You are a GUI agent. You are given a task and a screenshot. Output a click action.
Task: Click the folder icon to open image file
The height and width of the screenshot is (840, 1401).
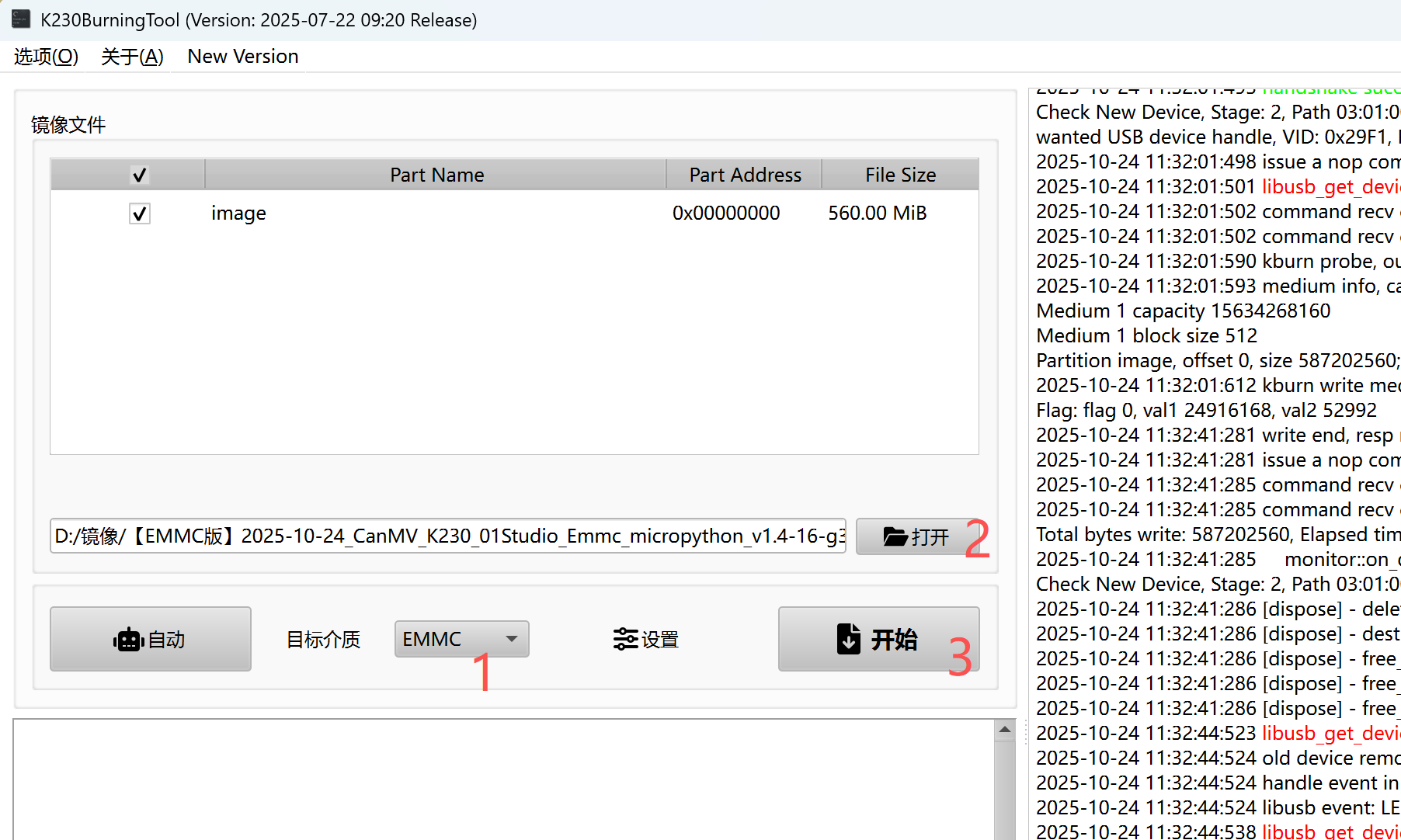click(895, 536)
